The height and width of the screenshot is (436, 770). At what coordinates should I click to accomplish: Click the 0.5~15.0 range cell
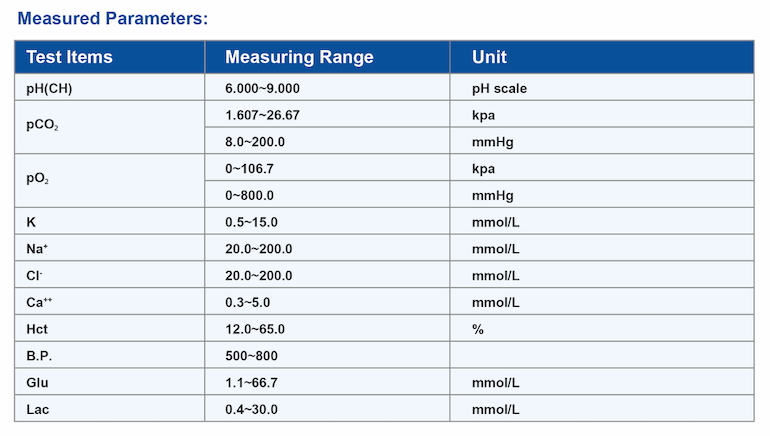(x=251, y=222)
